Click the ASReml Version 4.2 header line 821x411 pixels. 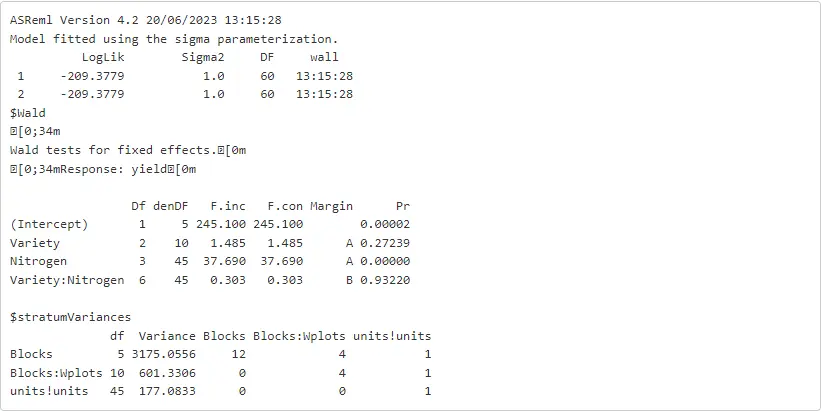click(x=146, y=20)
